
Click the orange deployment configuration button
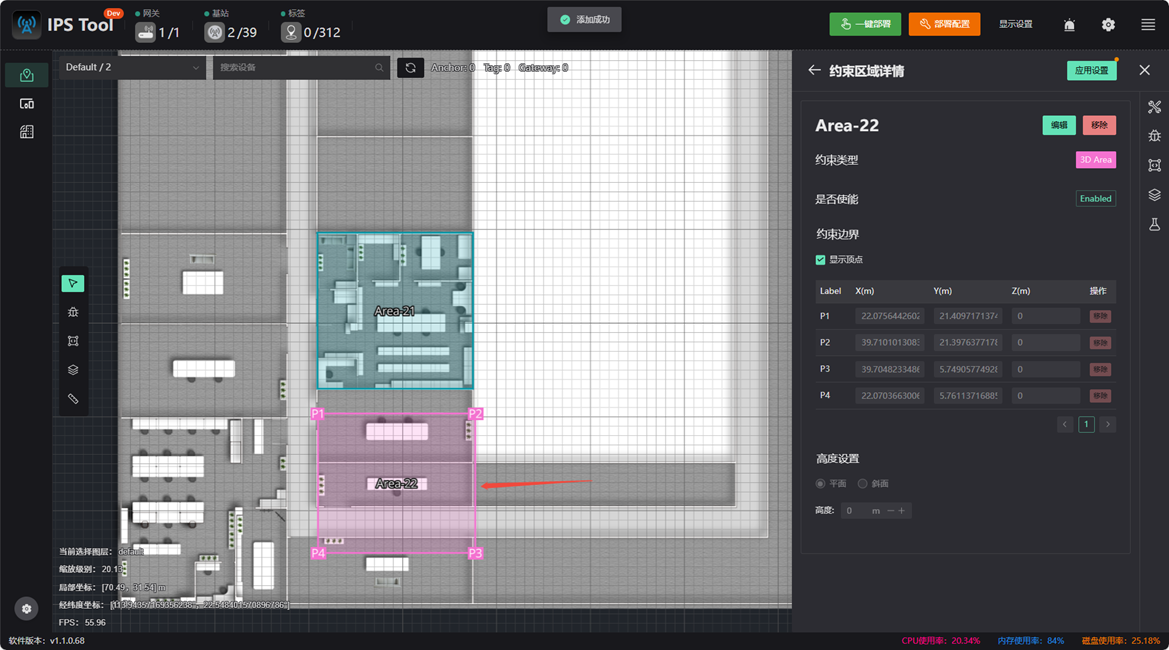point(944,24)
